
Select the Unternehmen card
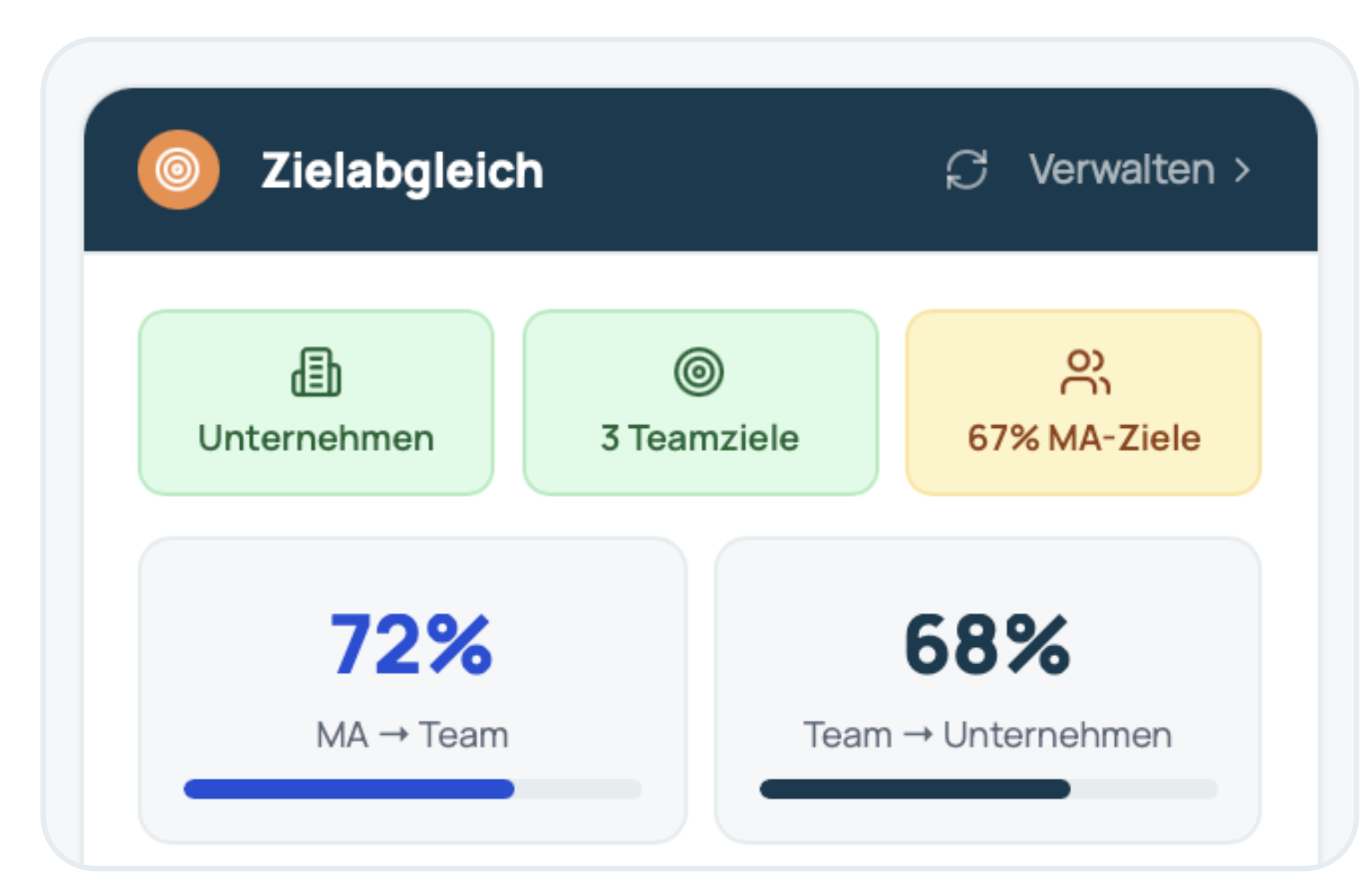[x=316, y=403]
